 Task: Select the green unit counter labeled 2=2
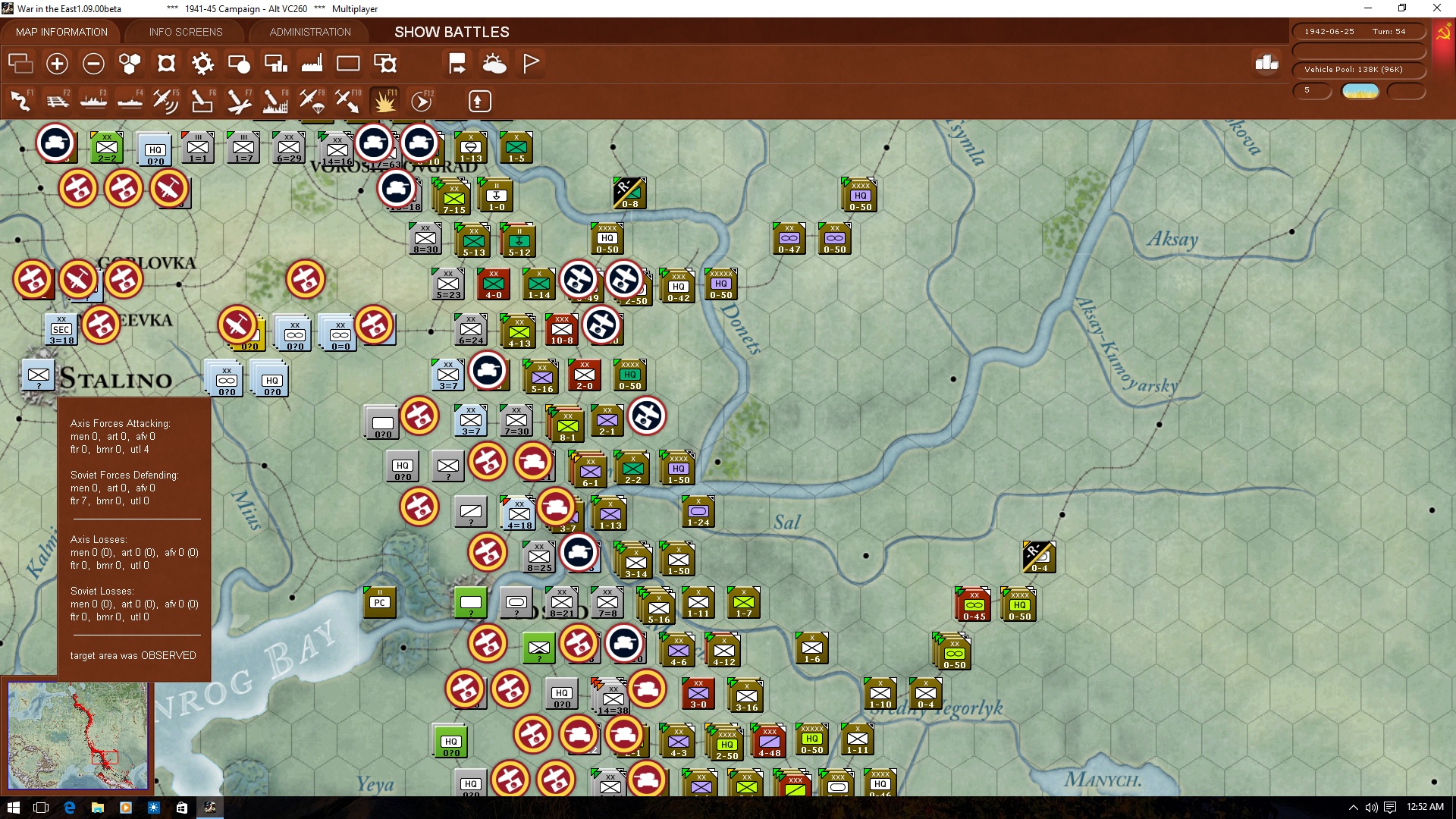click(x=107, y=148)
